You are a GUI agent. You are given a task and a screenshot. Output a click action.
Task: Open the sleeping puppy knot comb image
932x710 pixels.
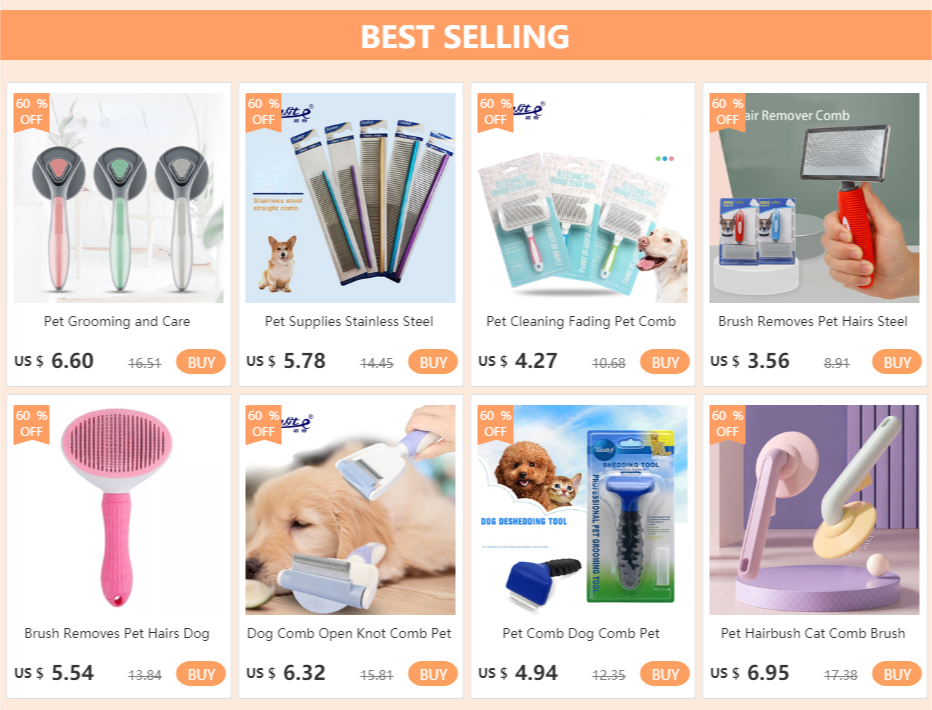point(350,510)
